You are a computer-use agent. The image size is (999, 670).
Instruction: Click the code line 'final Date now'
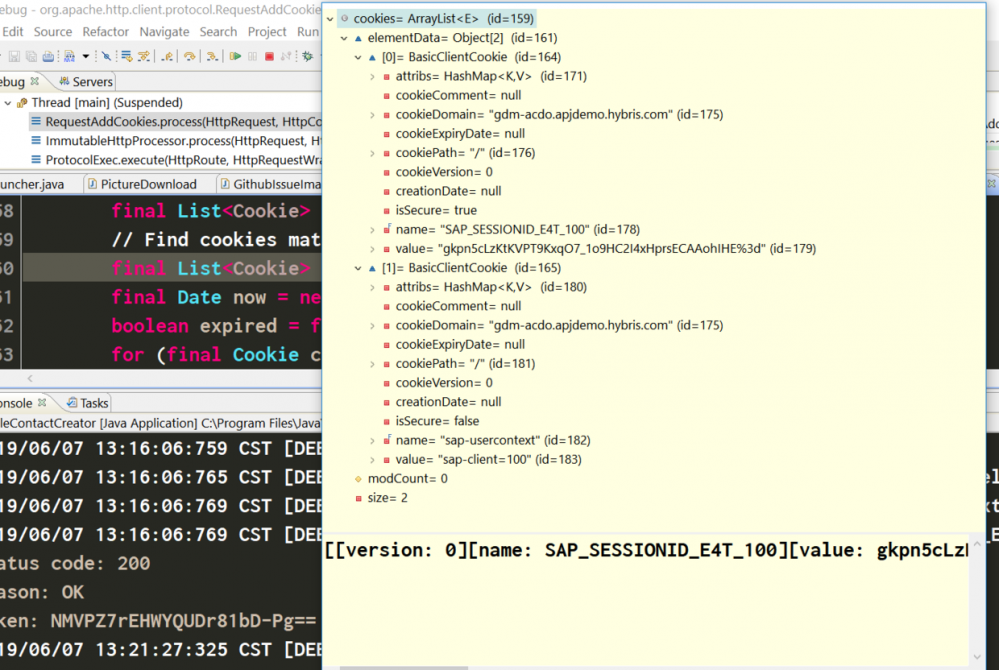pyautogui.click(x=216, y=297)
